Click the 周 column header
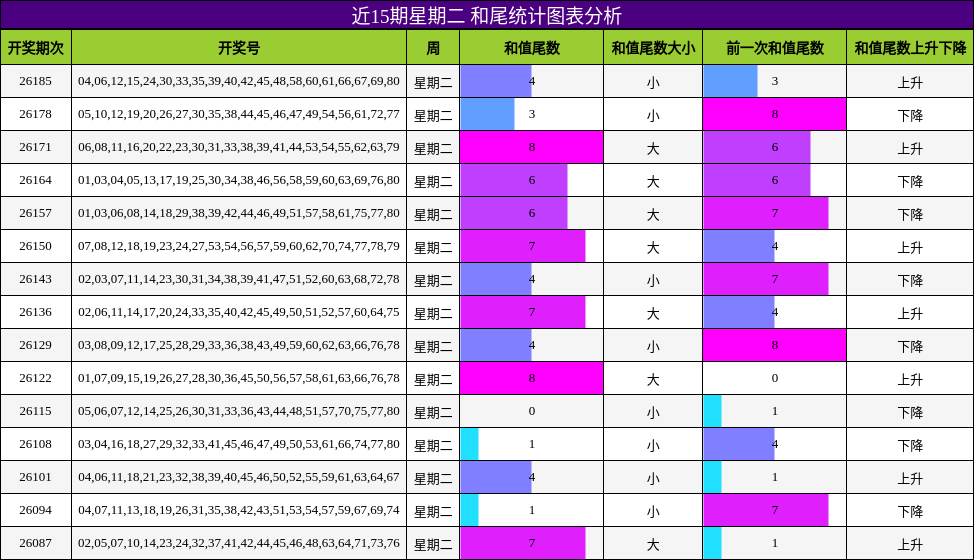Screen dimensions: 974x560 pos(433,48)
